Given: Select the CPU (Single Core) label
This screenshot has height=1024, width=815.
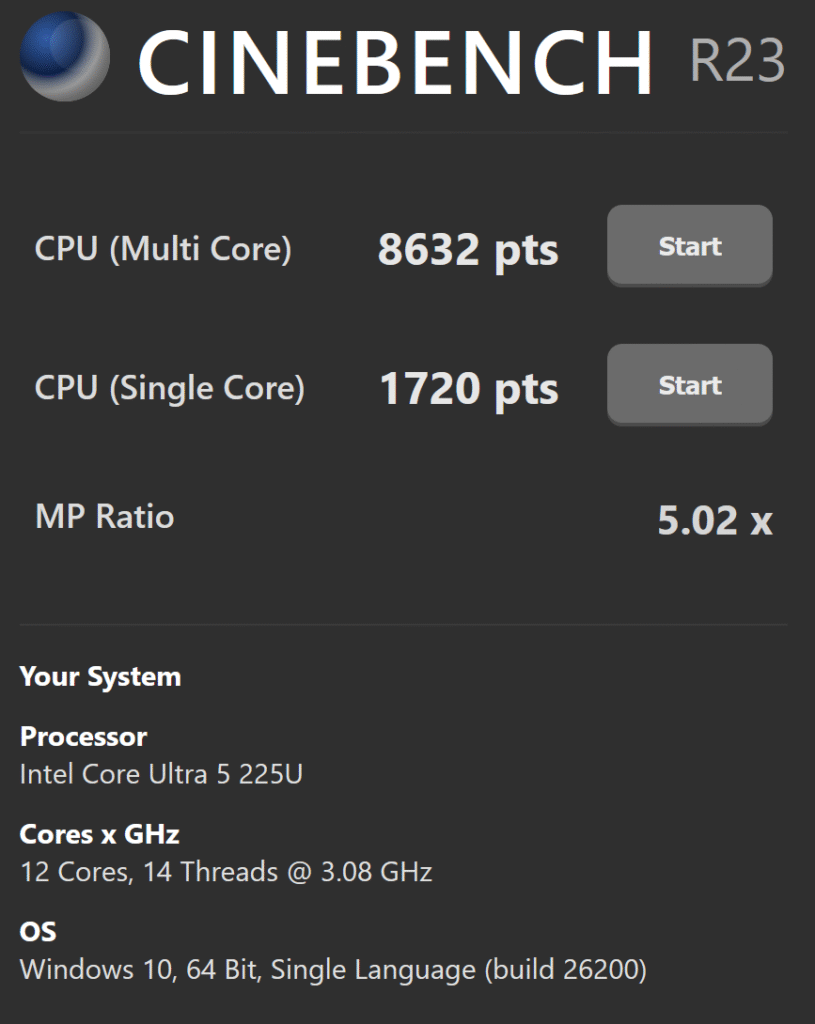Looking at the screenshot, I should 169,387.
